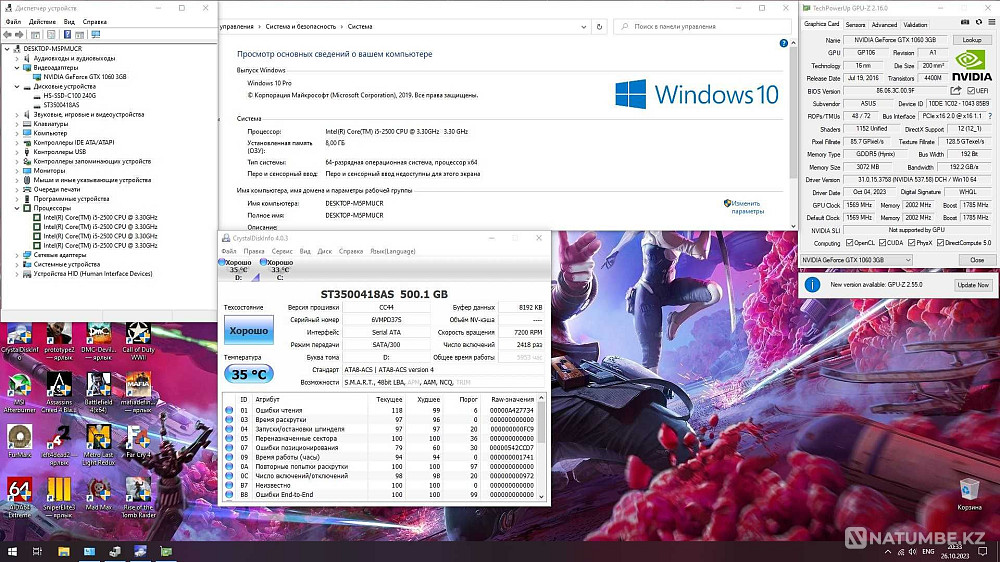Click GPU-Z BIOS export share icon
Screen dimensions: 1000x562
click(955, 91)
